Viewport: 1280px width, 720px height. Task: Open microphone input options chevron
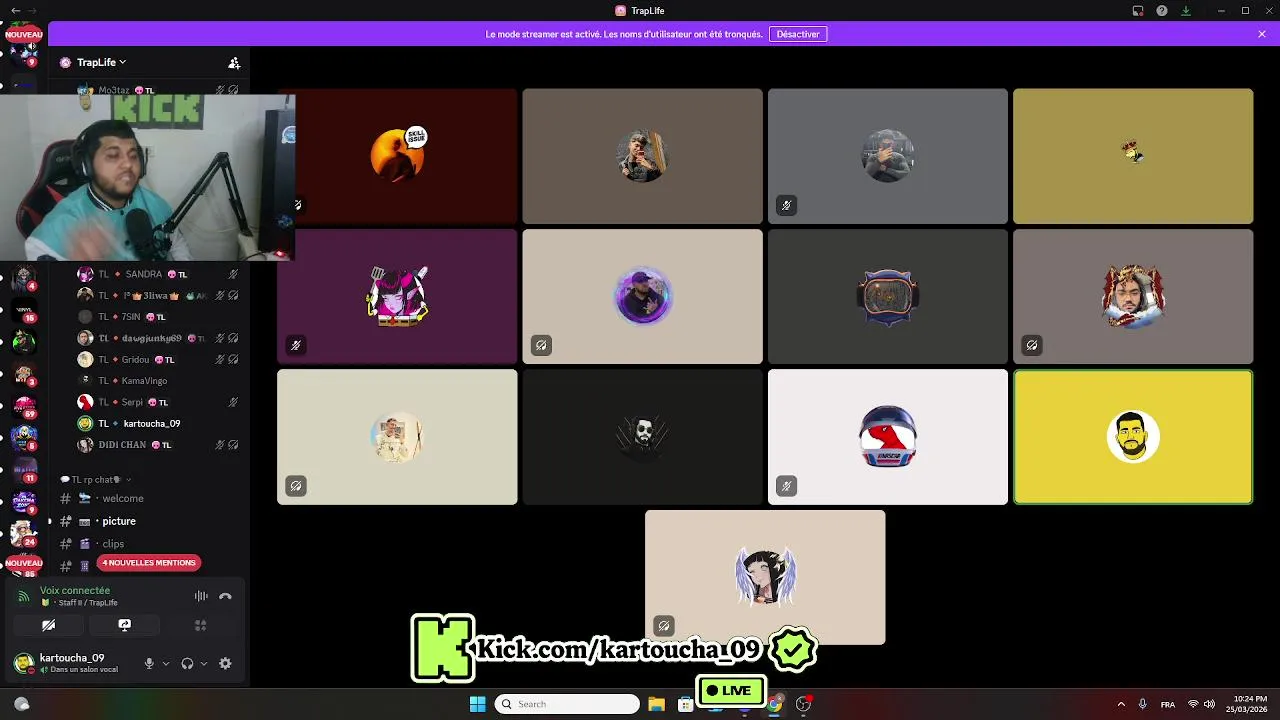pyautogui.click(x=166, y=663)
